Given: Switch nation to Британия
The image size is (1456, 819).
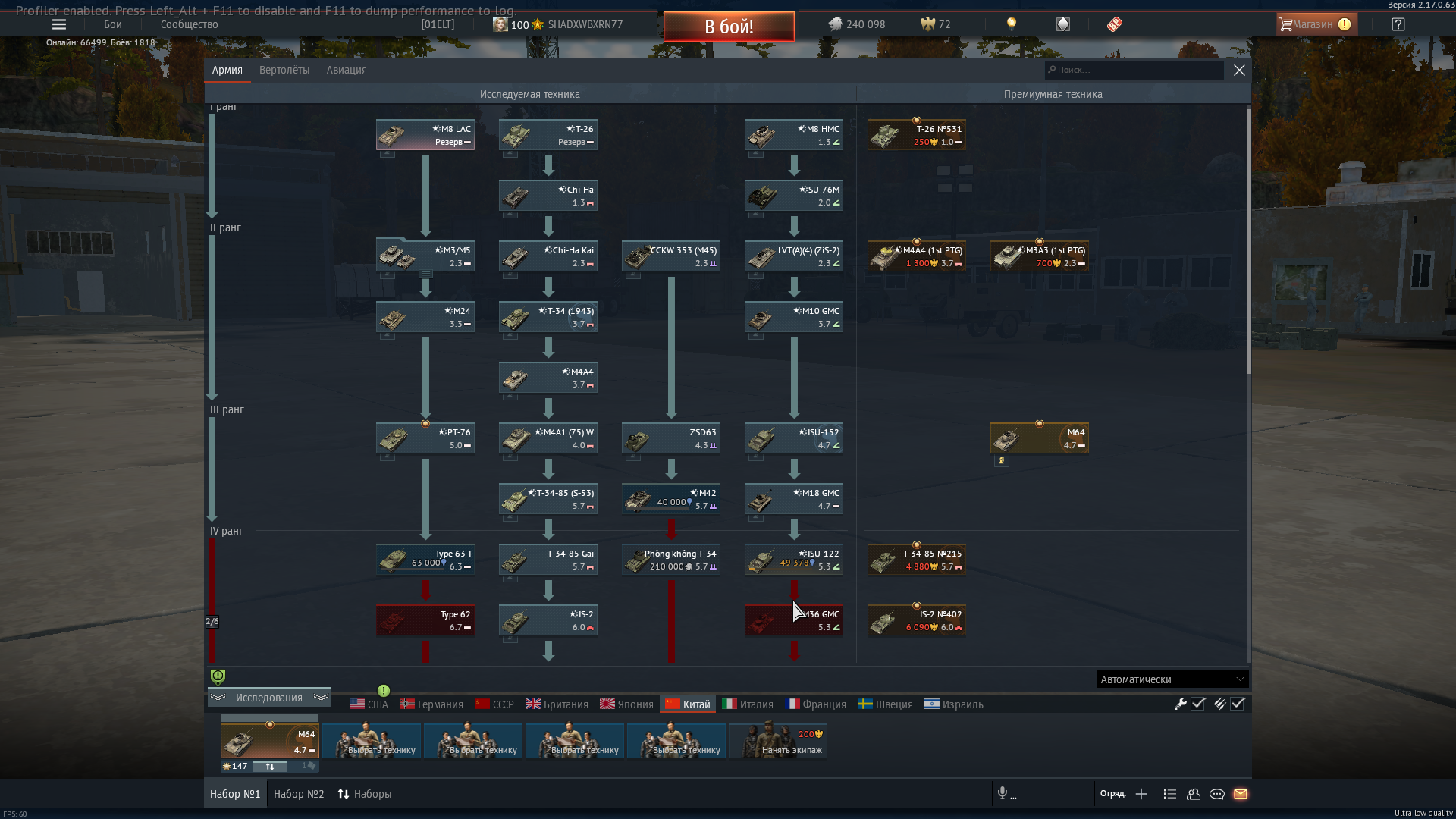Looking at the screenshot, I should (x=557, y=704).
